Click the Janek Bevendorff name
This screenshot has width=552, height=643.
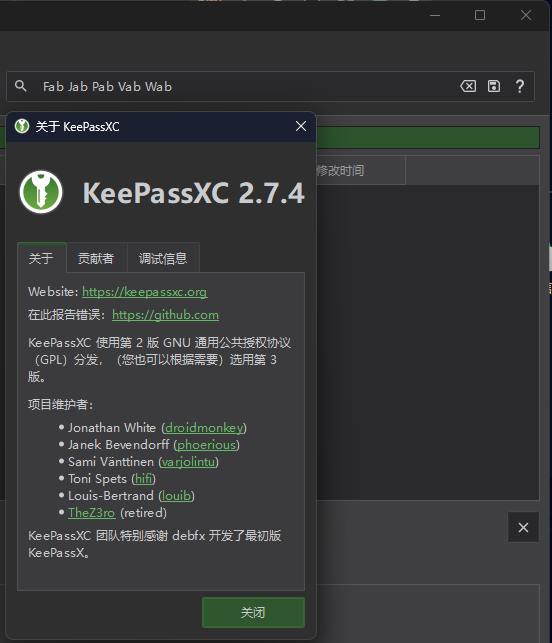119,445
